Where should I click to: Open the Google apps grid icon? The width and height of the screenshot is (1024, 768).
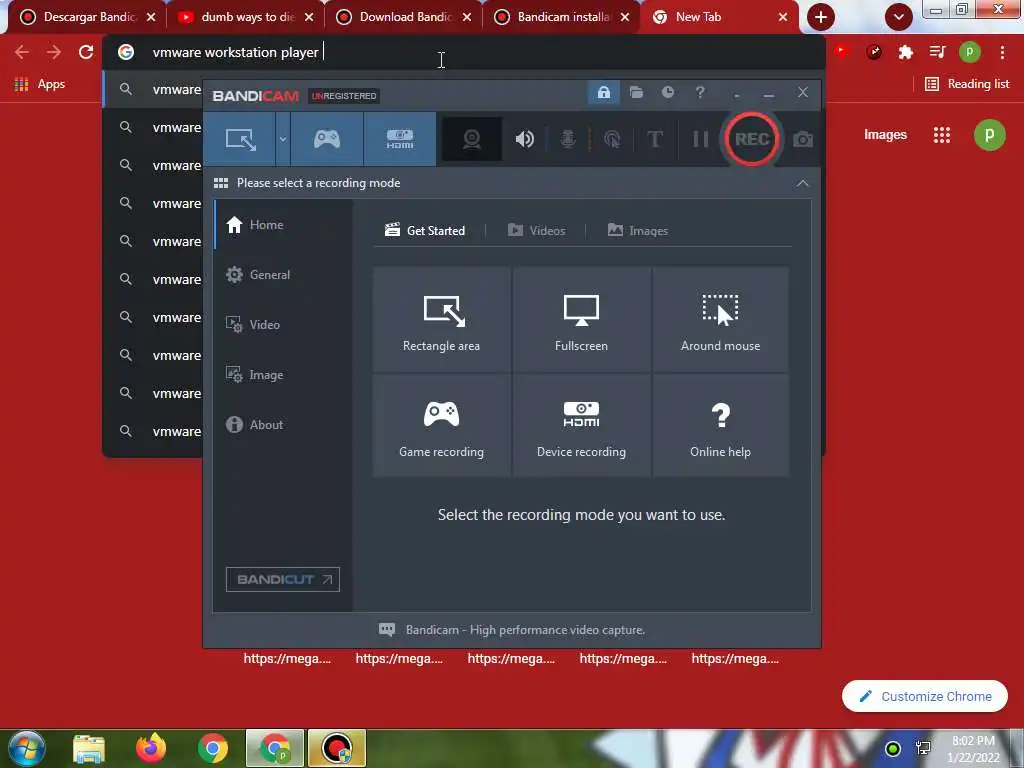pyautogui.click(x=942, y=135)
